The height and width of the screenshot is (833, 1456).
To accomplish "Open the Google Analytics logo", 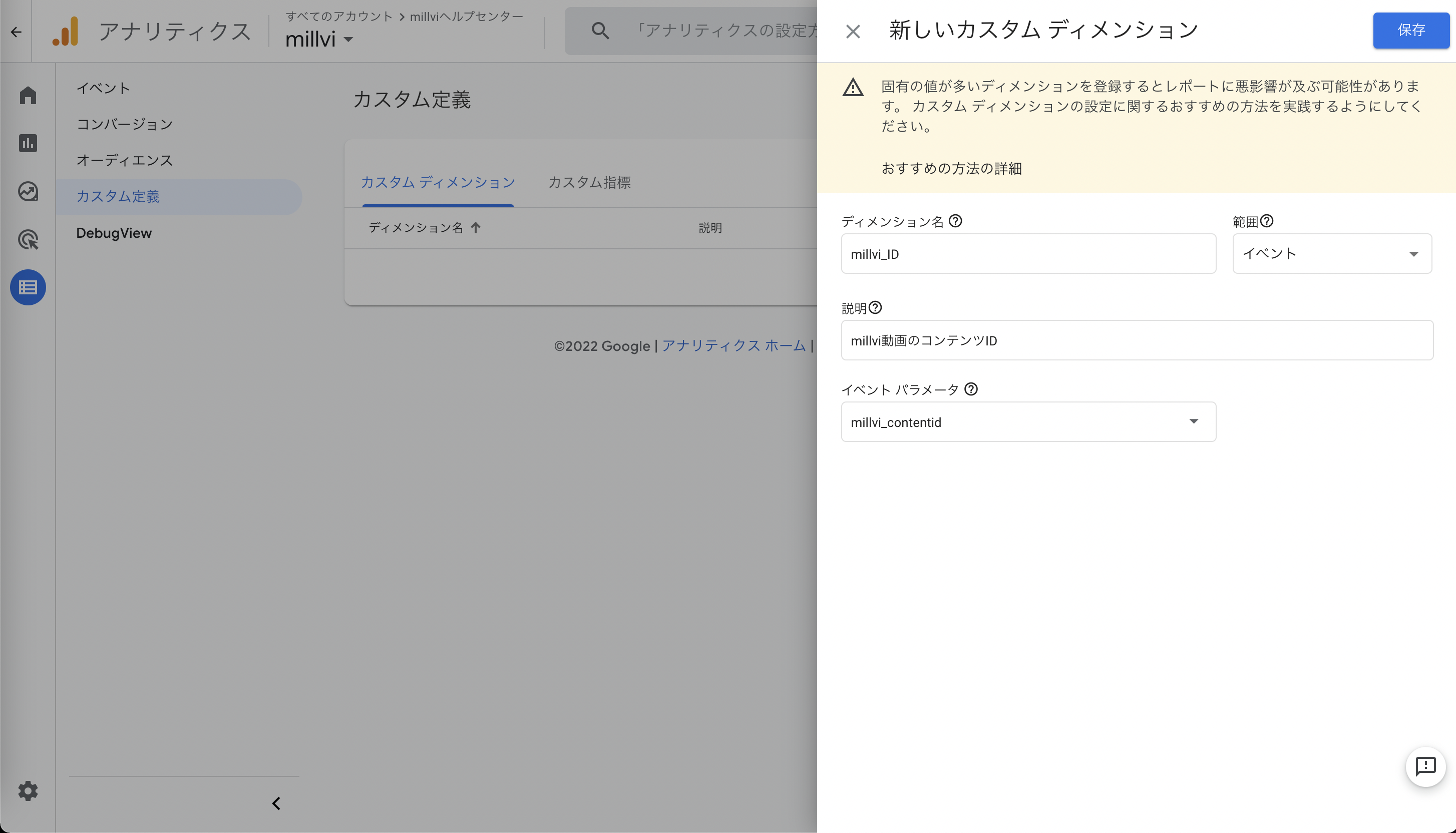I will pos(65,31).
